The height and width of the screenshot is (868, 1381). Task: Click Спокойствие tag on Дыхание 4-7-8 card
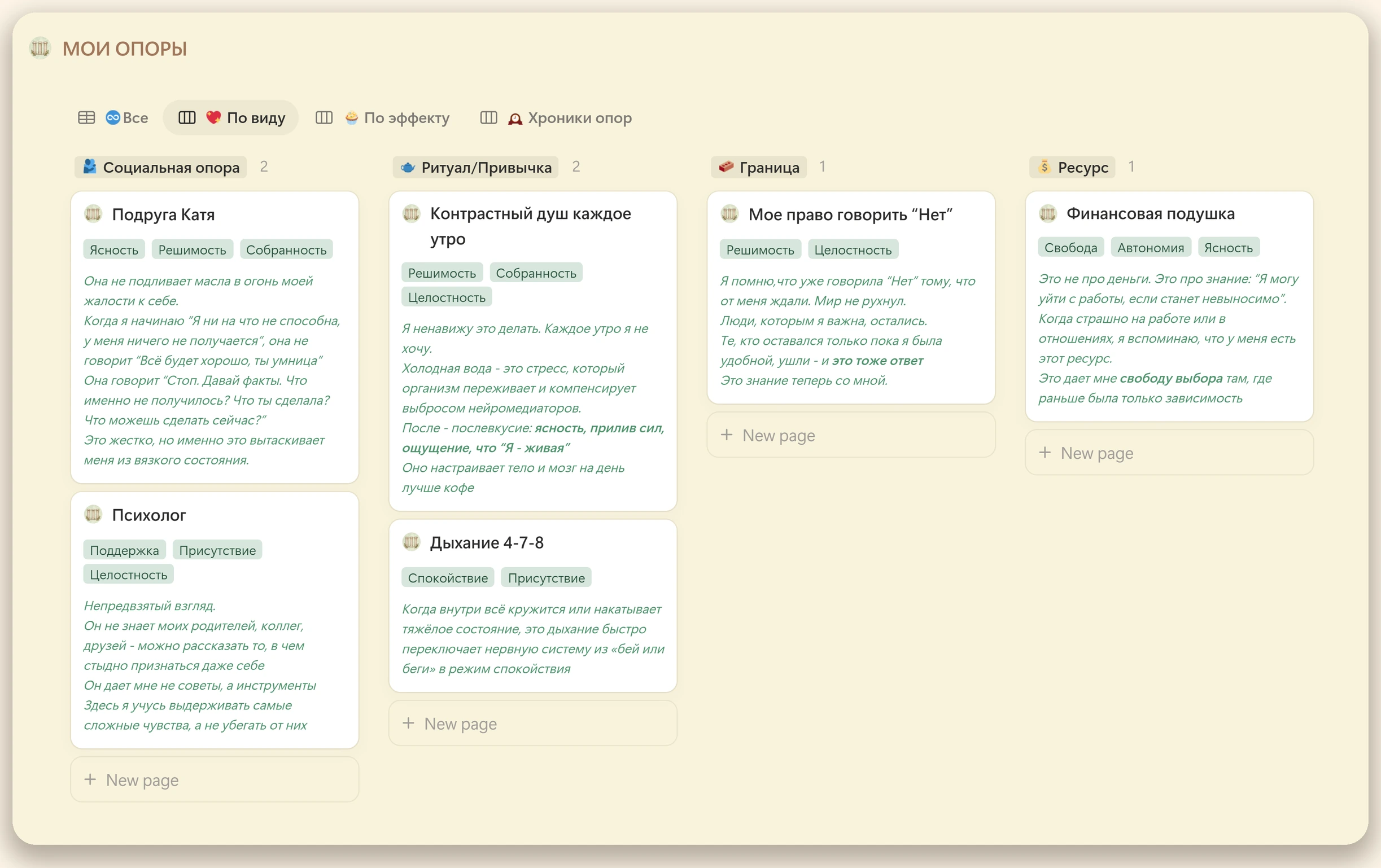point(448,578)
